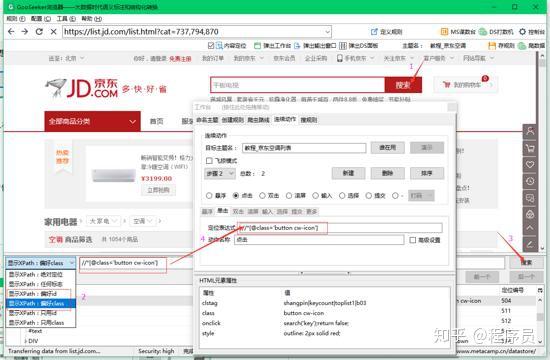Viewport: 550px width, 360px height.
Task: Open the 步骤2 step dropdown
Action: (x=220, y=173)
